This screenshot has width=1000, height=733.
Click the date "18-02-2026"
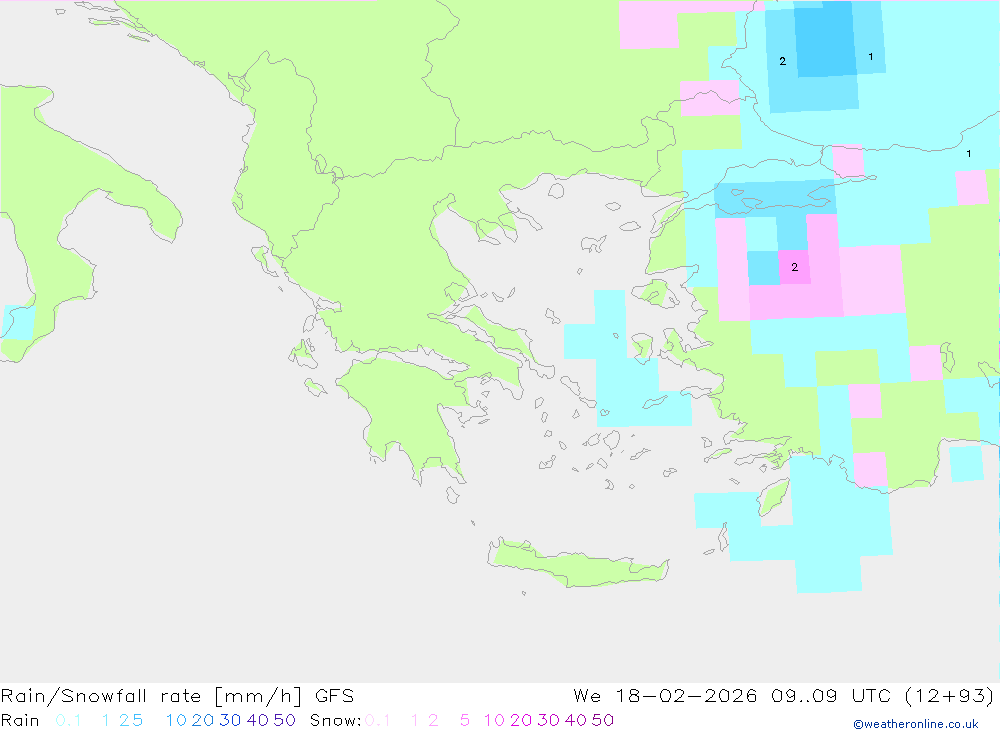point(686,695)
